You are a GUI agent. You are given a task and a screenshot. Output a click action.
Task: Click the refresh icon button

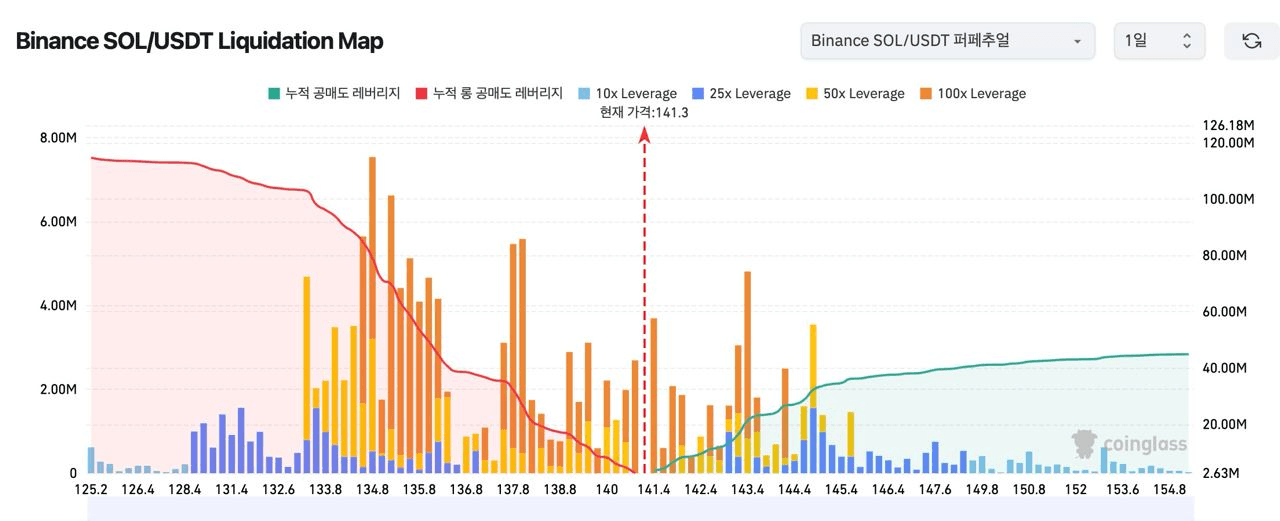1251,41
